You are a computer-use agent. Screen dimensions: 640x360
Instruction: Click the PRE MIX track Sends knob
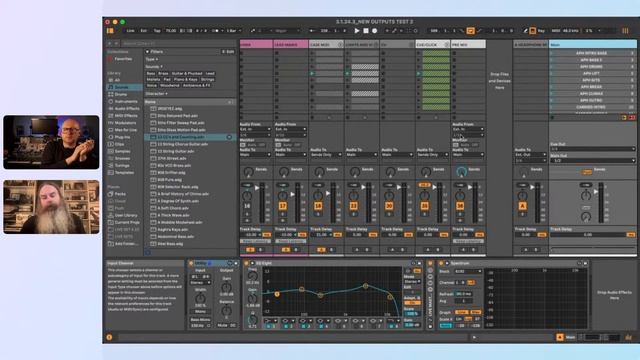tap(461, 172)
